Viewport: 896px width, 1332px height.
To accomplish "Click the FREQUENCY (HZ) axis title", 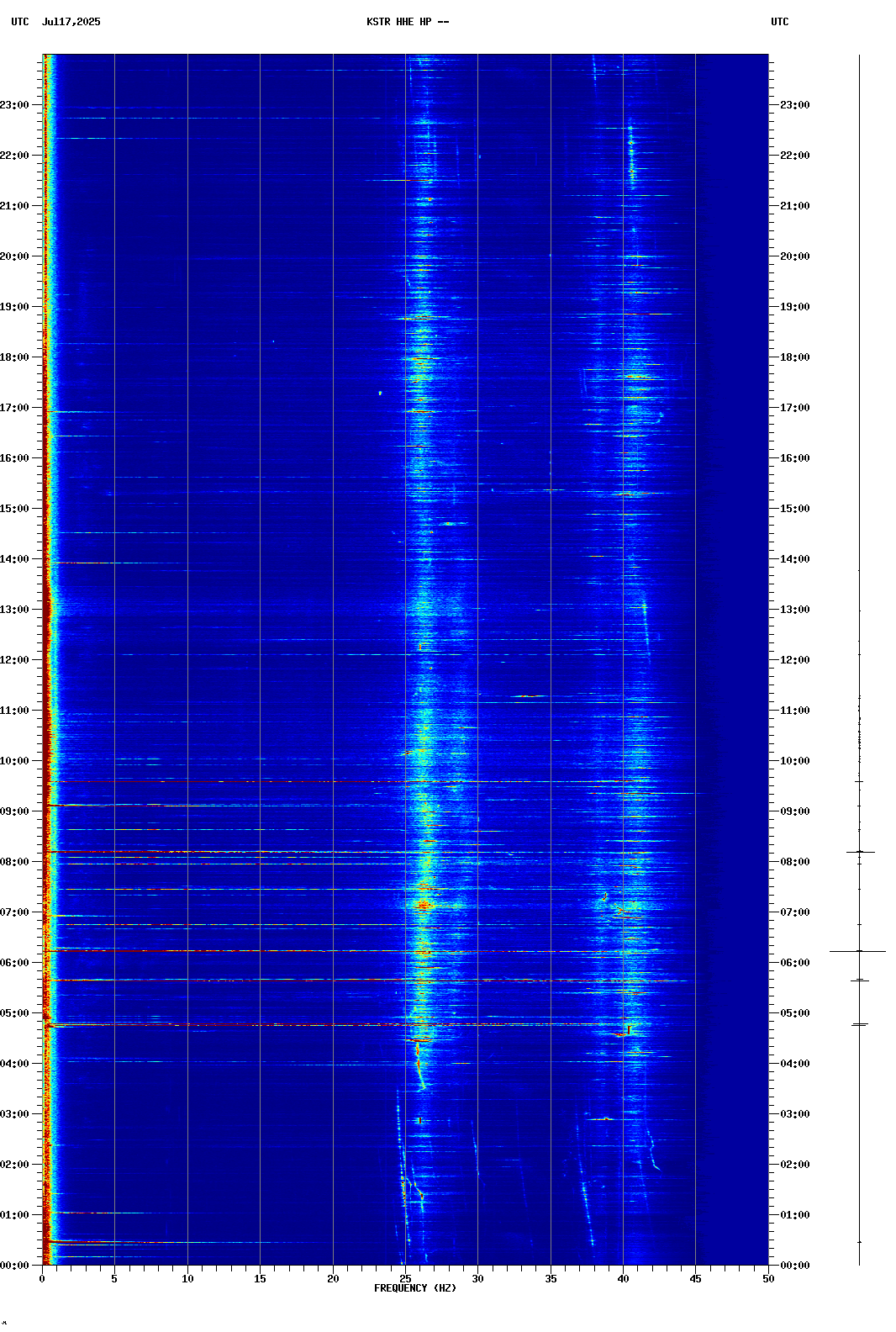I will 415,1288.
